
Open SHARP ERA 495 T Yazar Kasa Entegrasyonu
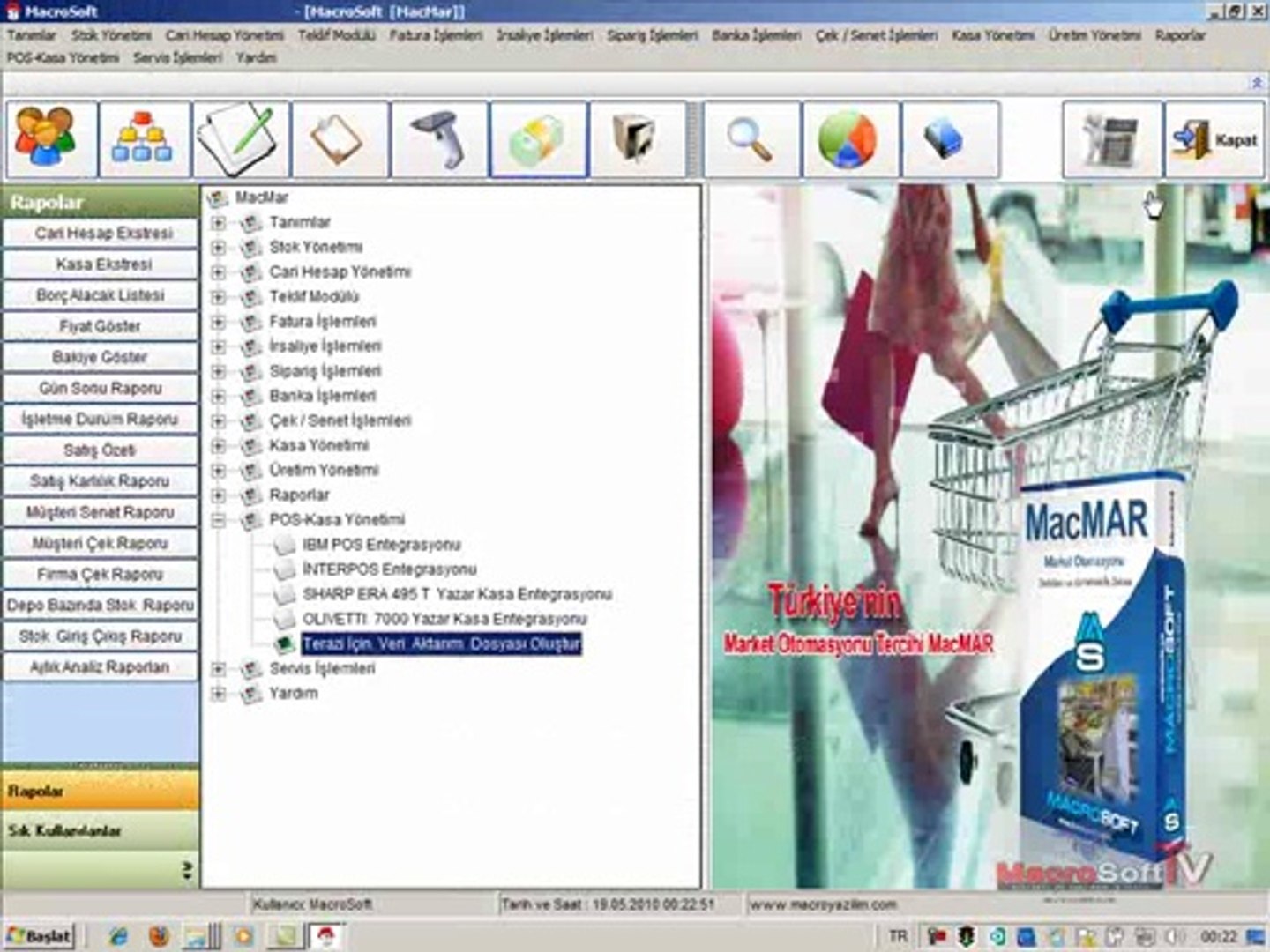(x=457, y=594)
